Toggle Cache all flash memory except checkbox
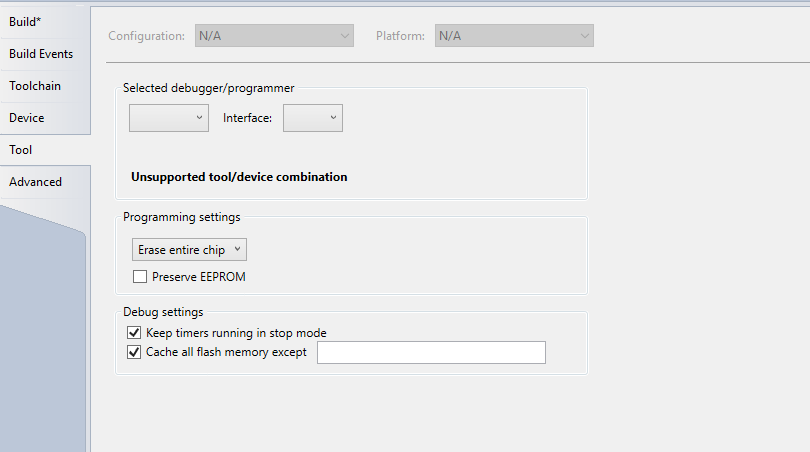This screenshot has height=452, width=810. pyautogui.click(x=135, y=352)
